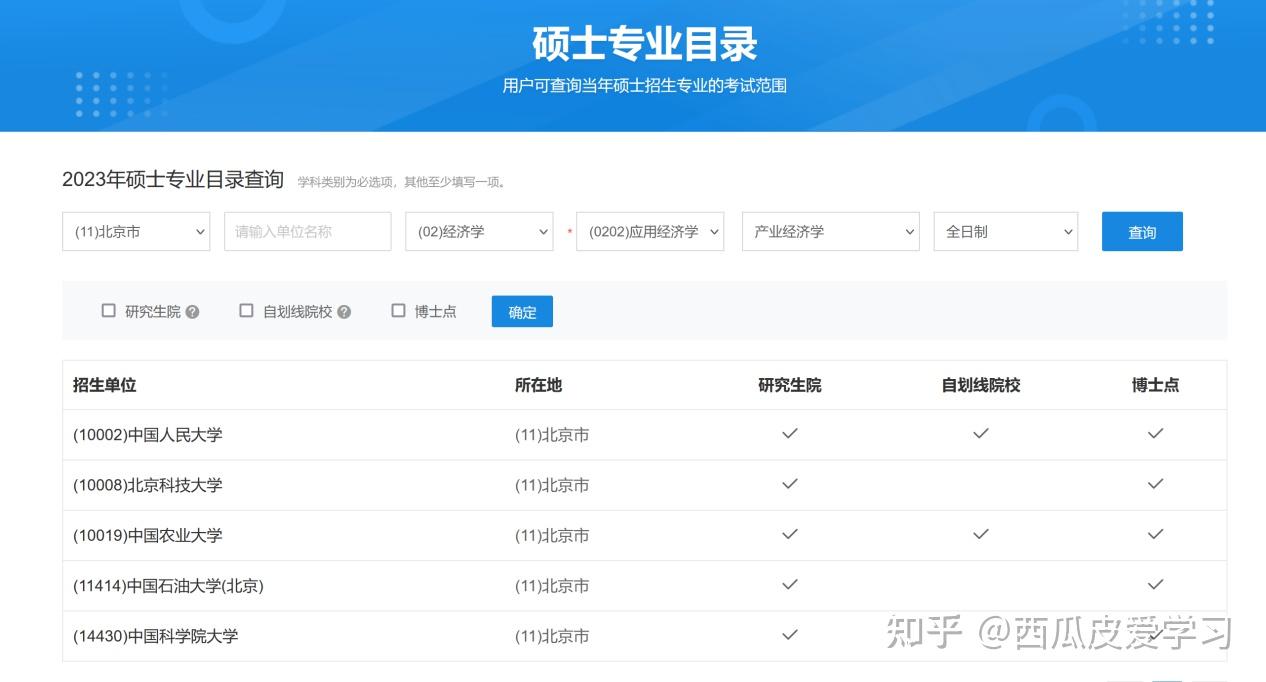
Task: Click 博士点 checkmark in 中国农业大学 row
Action: pos(1155,534)
